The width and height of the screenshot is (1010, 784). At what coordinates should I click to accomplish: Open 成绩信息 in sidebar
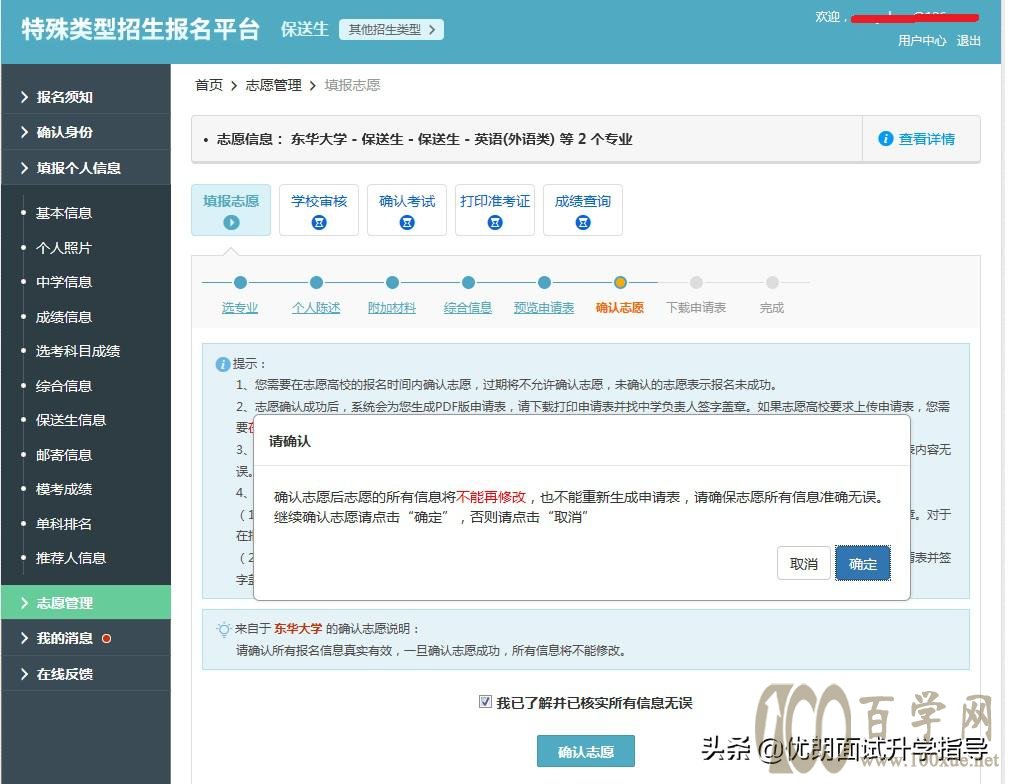point(64,316)
